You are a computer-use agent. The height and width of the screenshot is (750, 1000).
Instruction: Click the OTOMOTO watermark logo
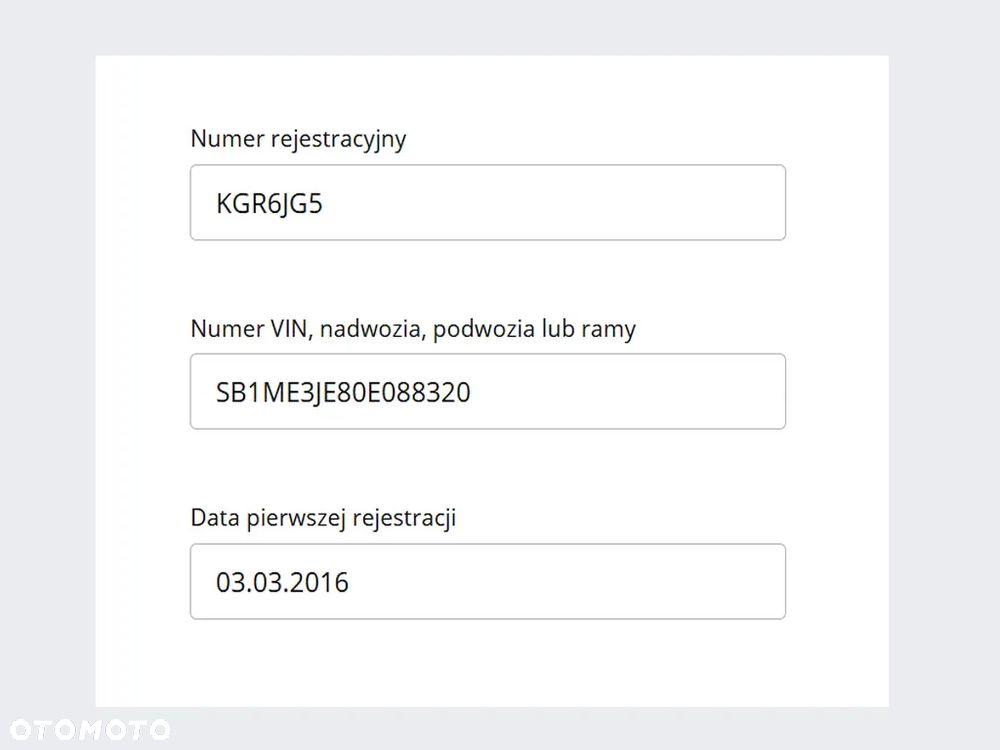88,729
